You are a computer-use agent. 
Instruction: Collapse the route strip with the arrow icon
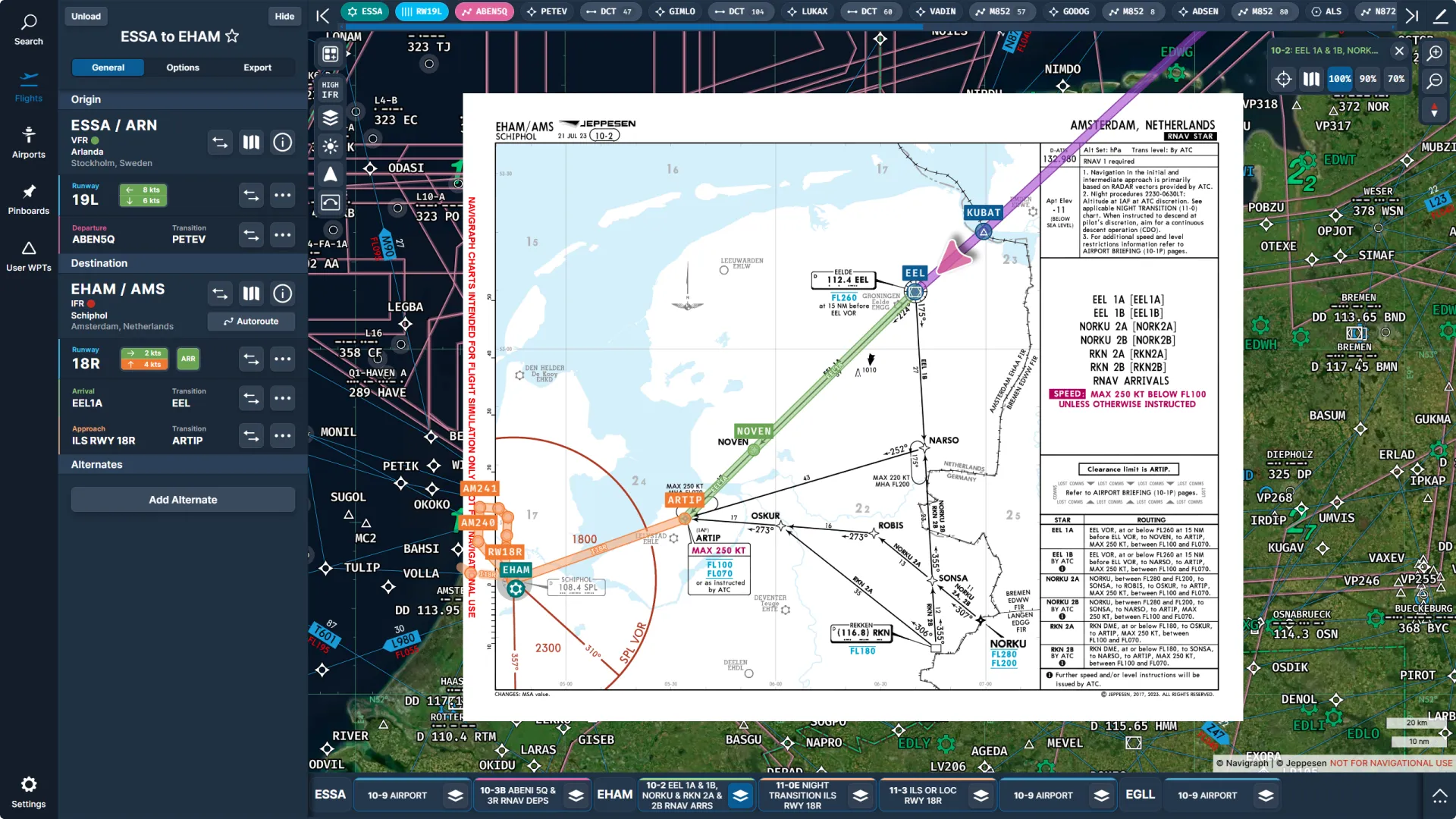point(323,14)
